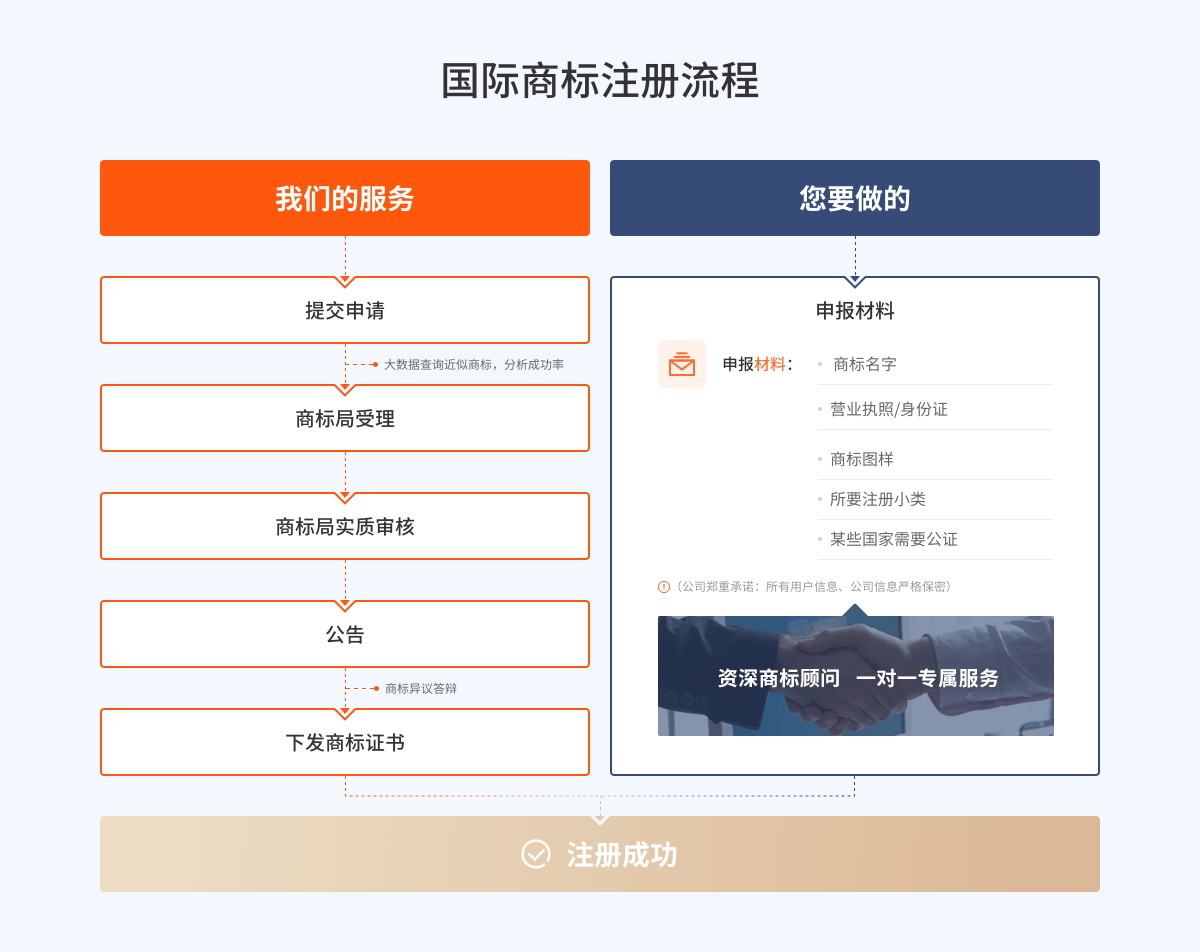The height and width of the screenshot is (952, 1200).
Task: Click the white arrow above 注册成功 bar
Action: (x=600, y=820)
